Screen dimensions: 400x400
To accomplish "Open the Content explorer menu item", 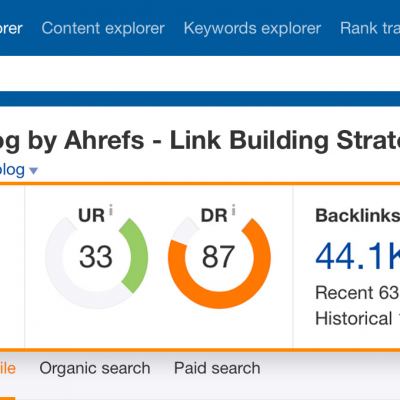I will 103,28.
